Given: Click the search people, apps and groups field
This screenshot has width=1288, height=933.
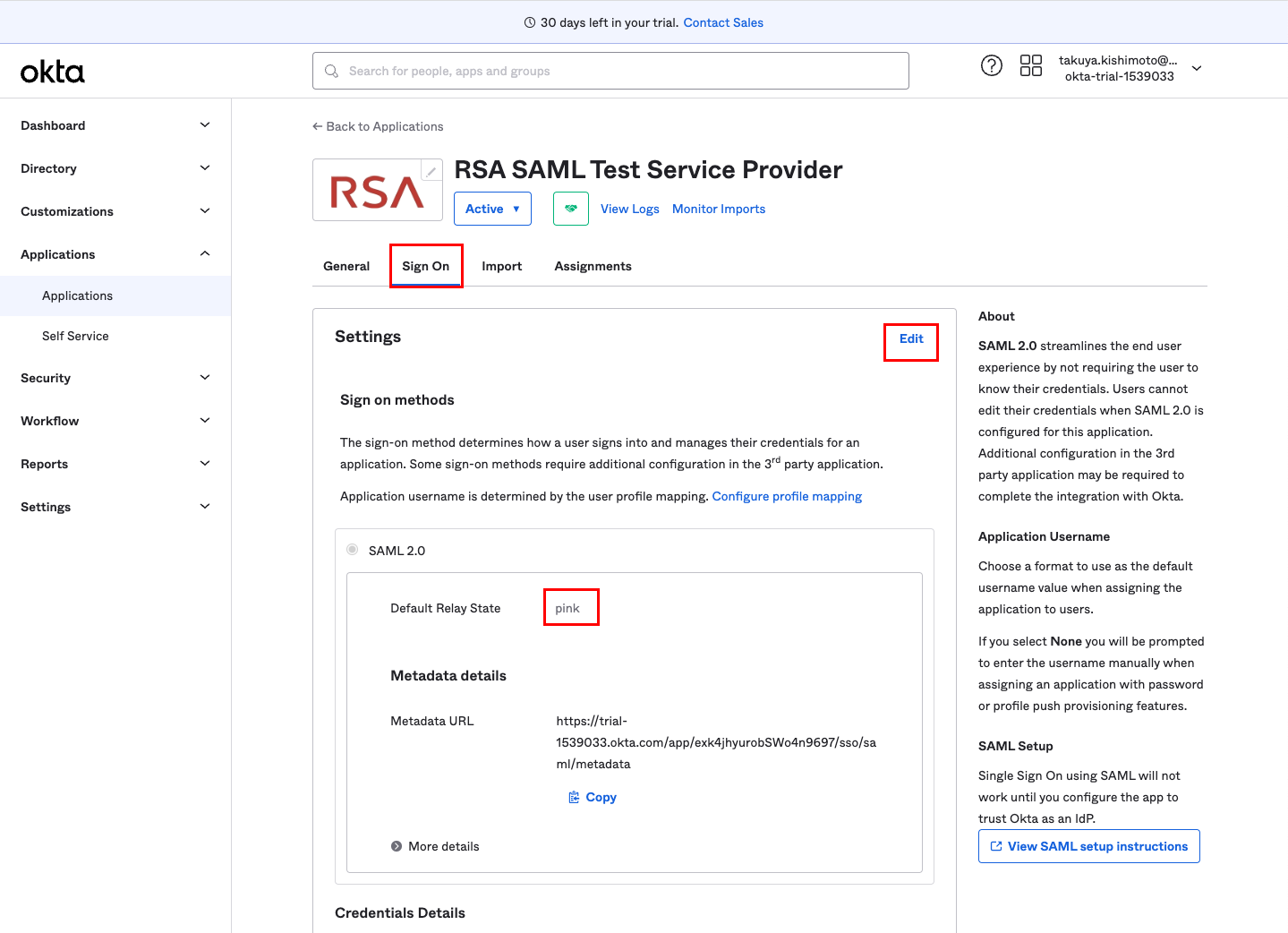Looking at the screenshot, I should point(618,71).
